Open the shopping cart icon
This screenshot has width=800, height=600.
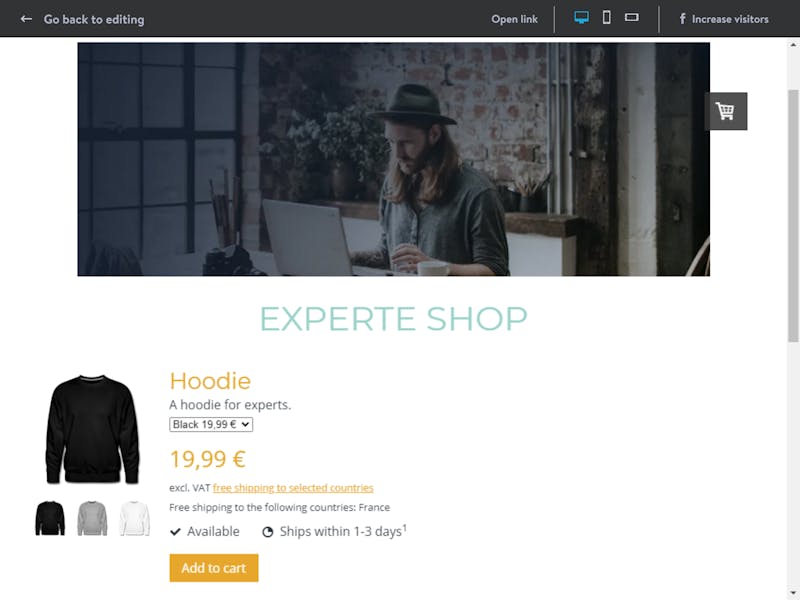(x=726, y=111)
